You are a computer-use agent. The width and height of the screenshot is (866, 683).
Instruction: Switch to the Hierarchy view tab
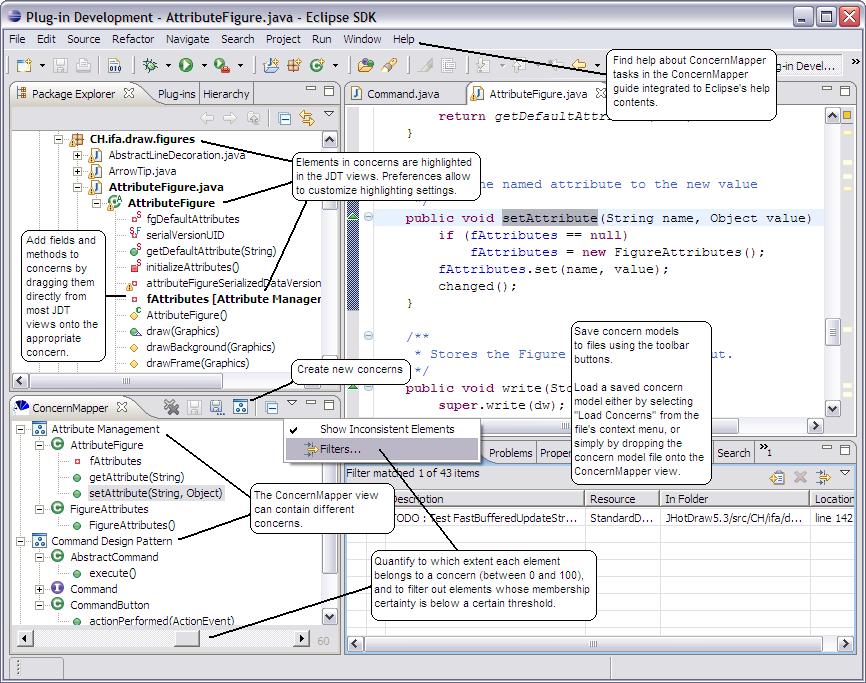point(226,94)
